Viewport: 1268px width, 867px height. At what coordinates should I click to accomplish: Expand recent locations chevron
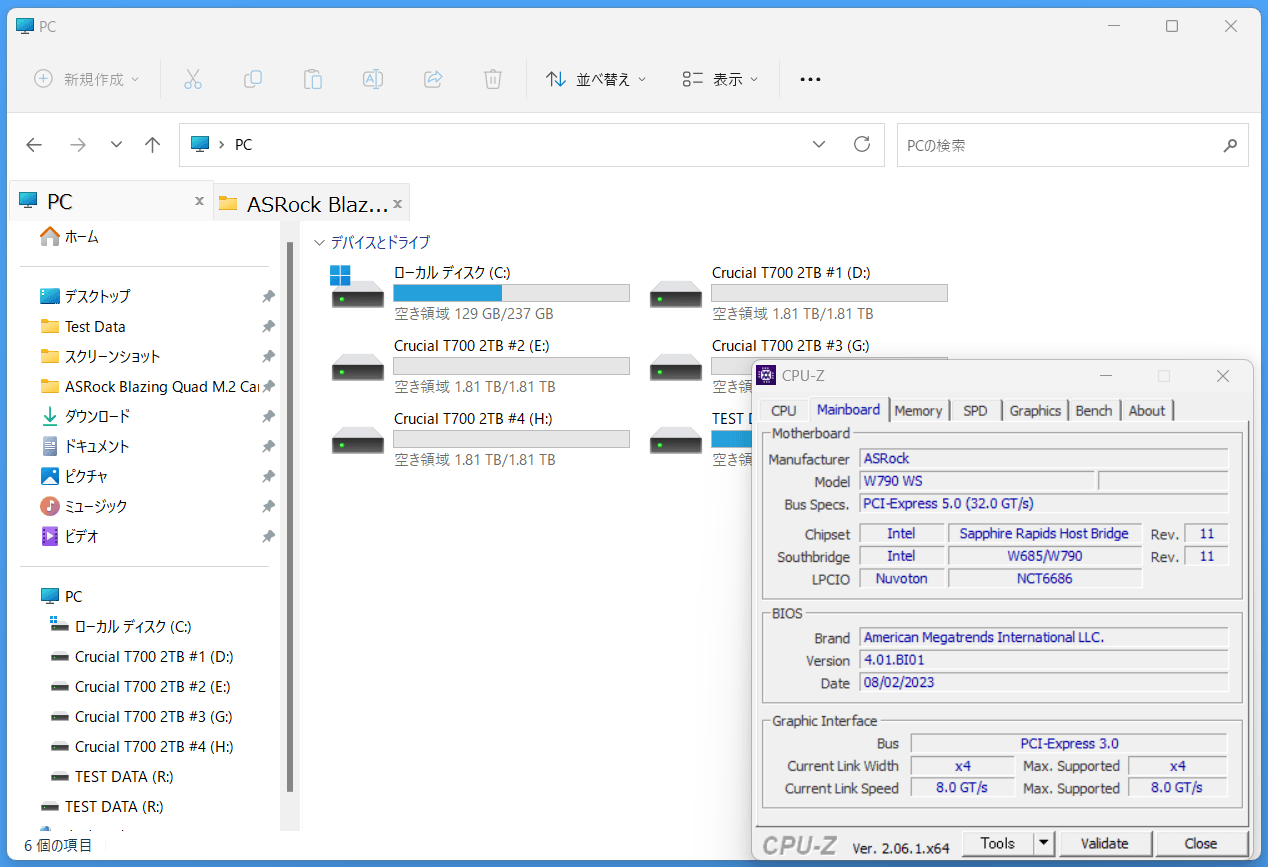coord(116,145)
